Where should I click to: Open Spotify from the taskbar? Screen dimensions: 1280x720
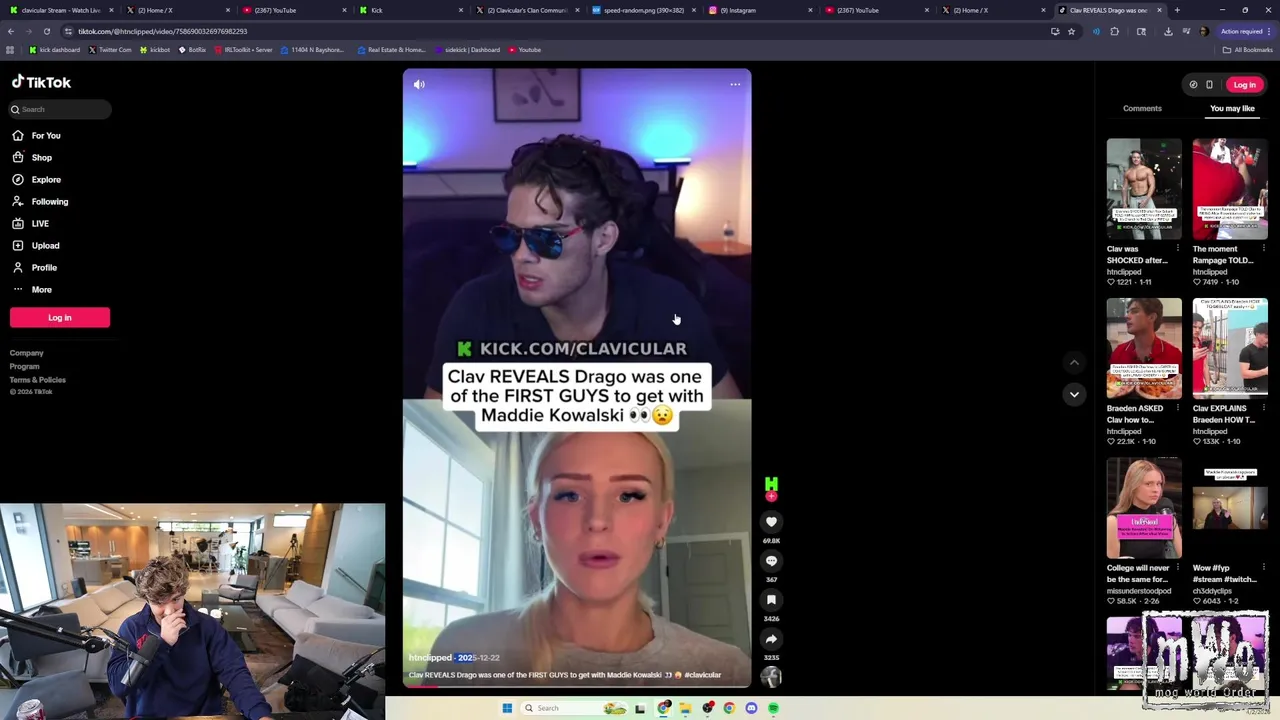coord(774,708)
